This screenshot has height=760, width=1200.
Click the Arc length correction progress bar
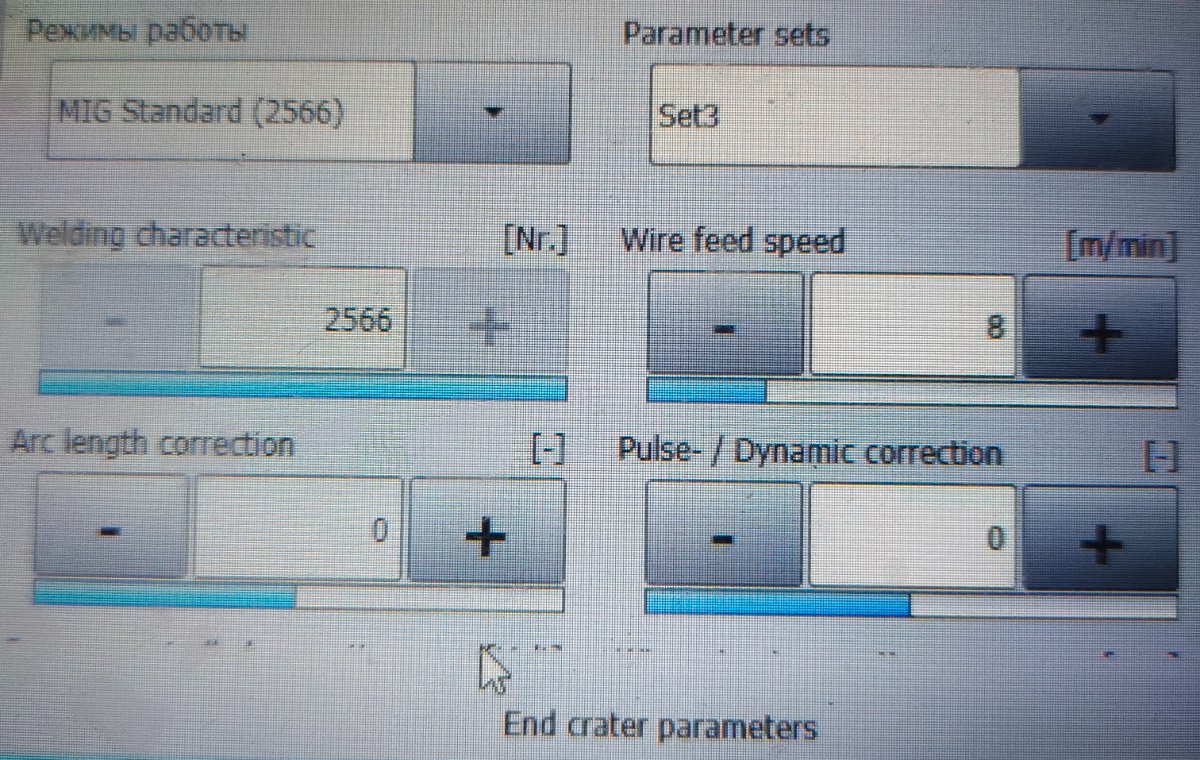298,598
